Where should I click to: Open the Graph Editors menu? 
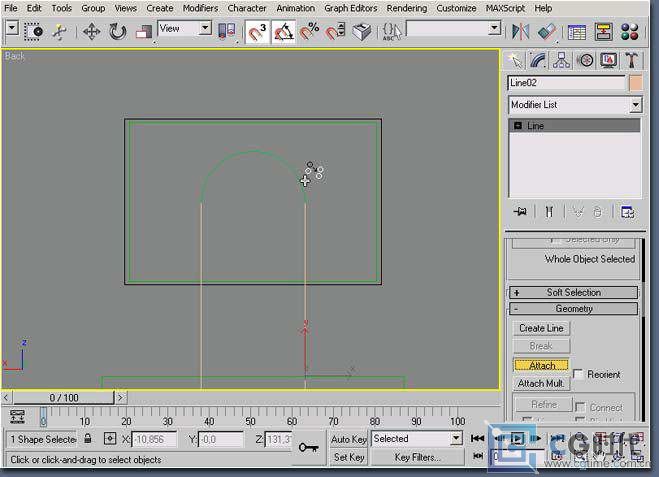(351, 8)
